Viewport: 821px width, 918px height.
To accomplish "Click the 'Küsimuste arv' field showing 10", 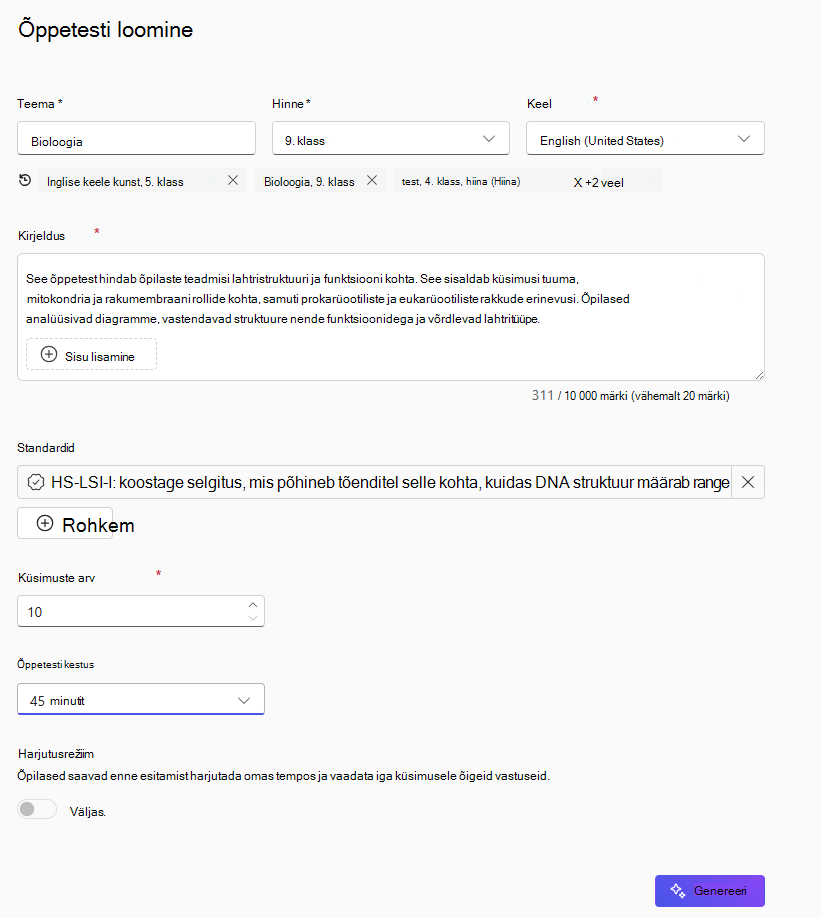I will (141, 611).
